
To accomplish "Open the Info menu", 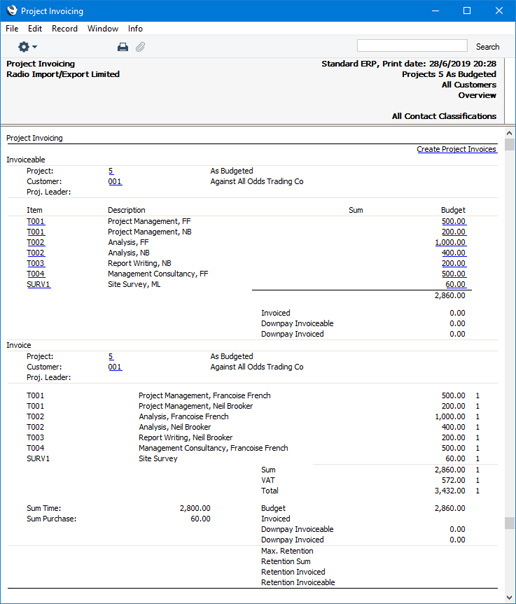I will (x=135, y=29).
